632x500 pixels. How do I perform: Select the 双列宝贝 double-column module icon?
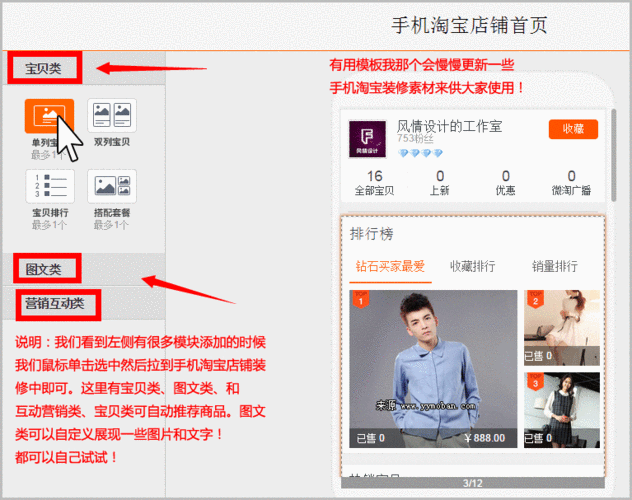112,116
